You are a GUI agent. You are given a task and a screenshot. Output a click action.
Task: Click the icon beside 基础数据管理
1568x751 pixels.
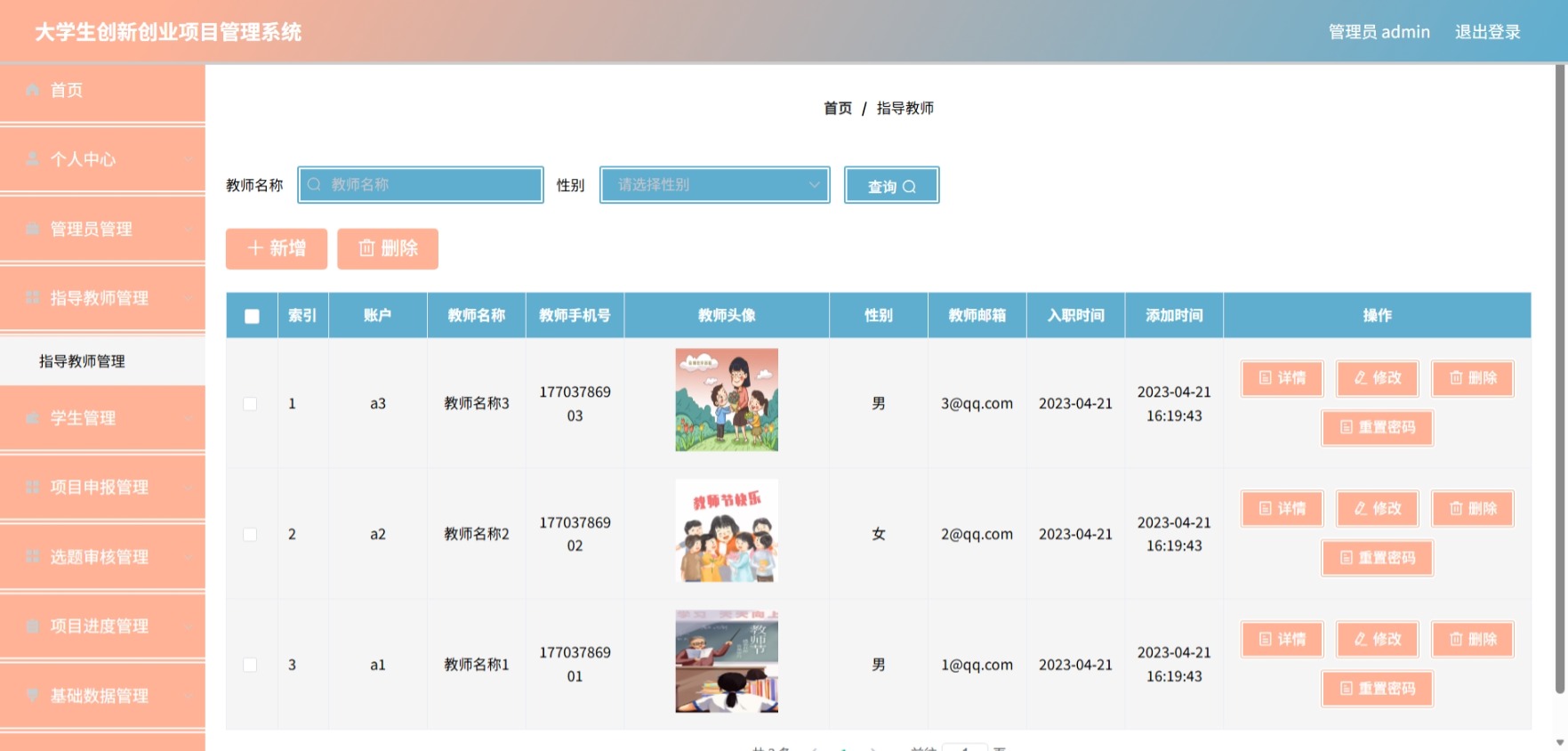[x=33, y=696]
